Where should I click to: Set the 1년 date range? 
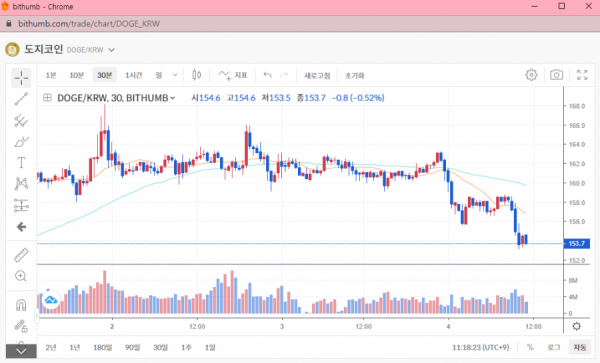pyautogui.click(x=75, y=347)
